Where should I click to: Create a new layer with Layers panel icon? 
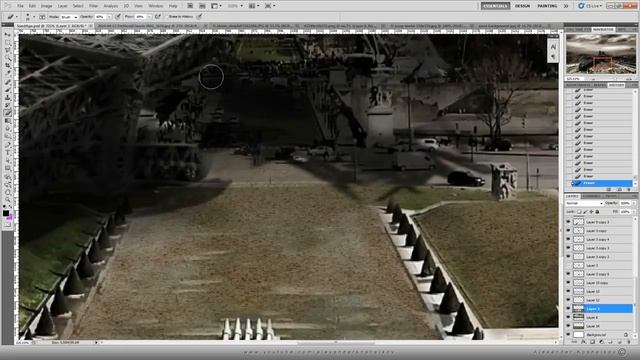[620, 342]
